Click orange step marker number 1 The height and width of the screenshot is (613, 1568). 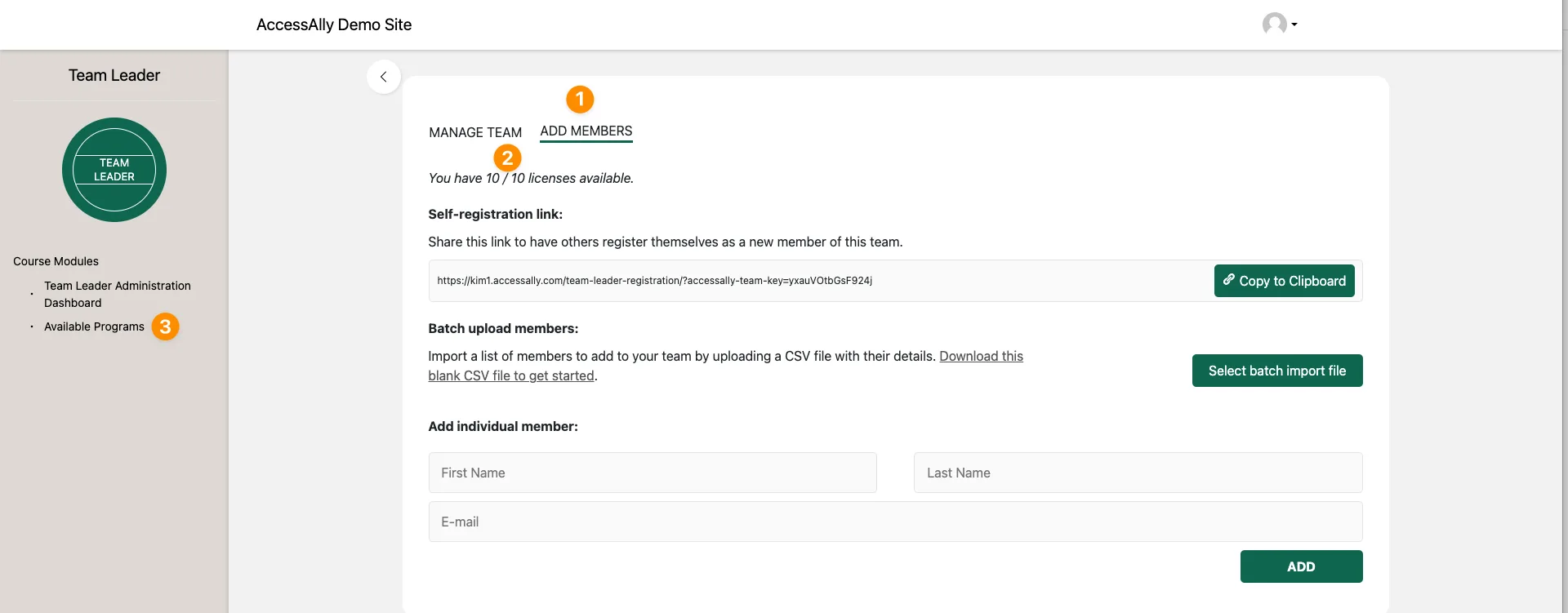pos(580,100)
